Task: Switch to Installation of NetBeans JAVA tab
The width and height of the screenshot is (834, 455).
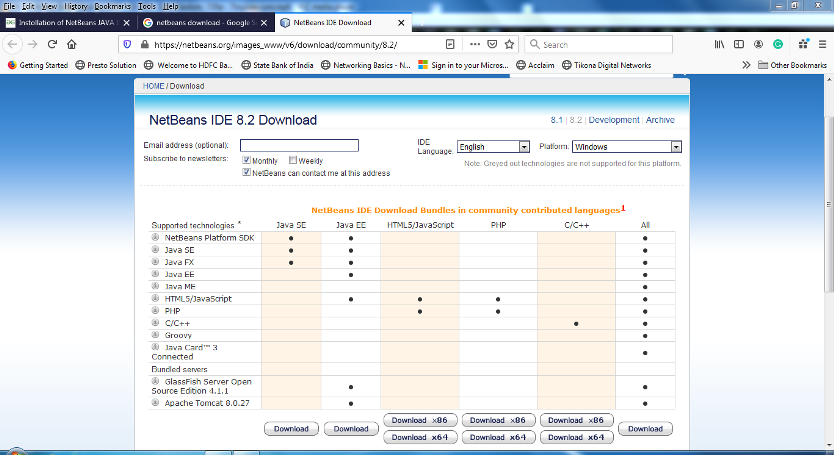Action: tap(68, 23)
